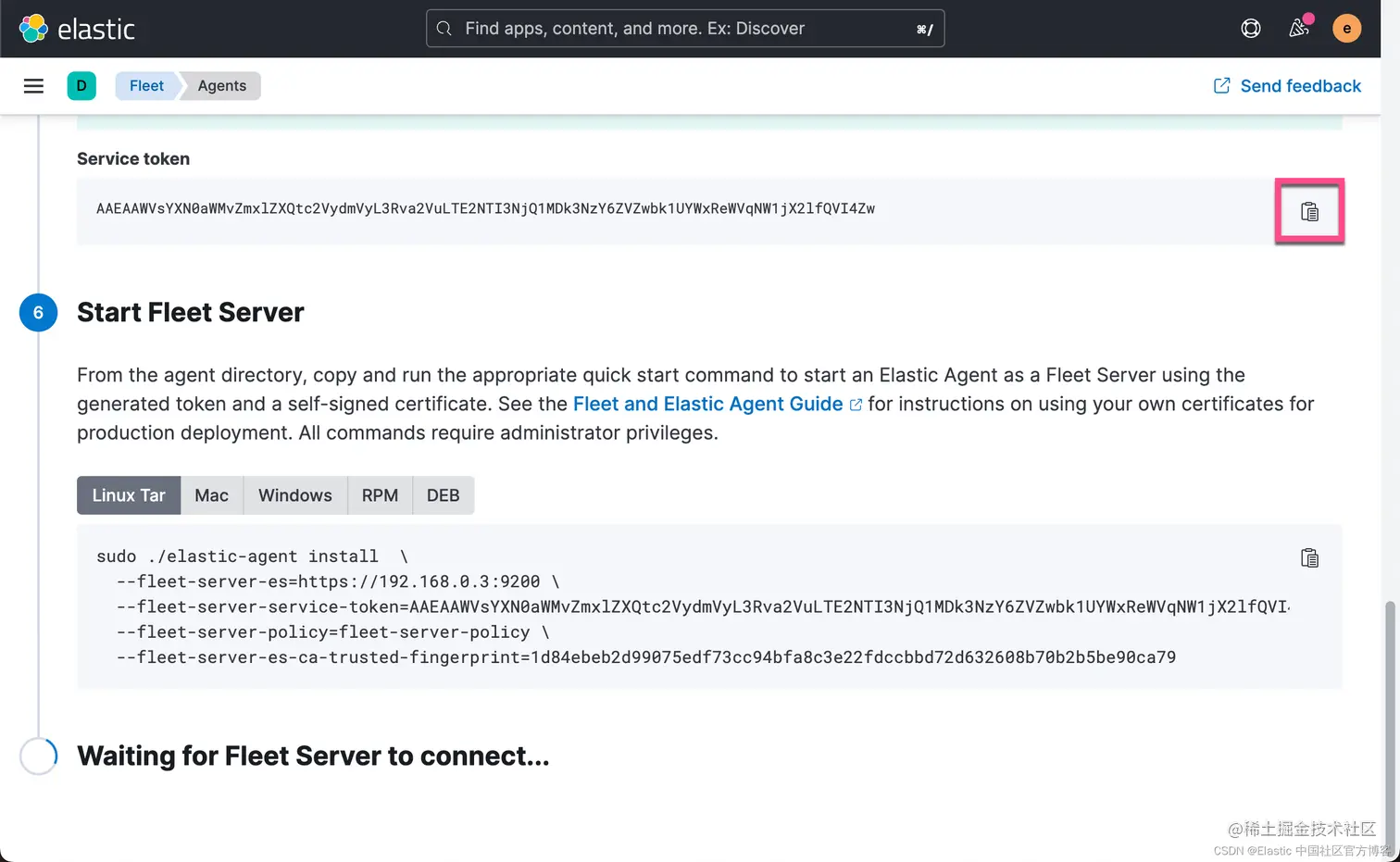
Task: Click the --fleet-server-policy line
Action: tap(333, 632)
